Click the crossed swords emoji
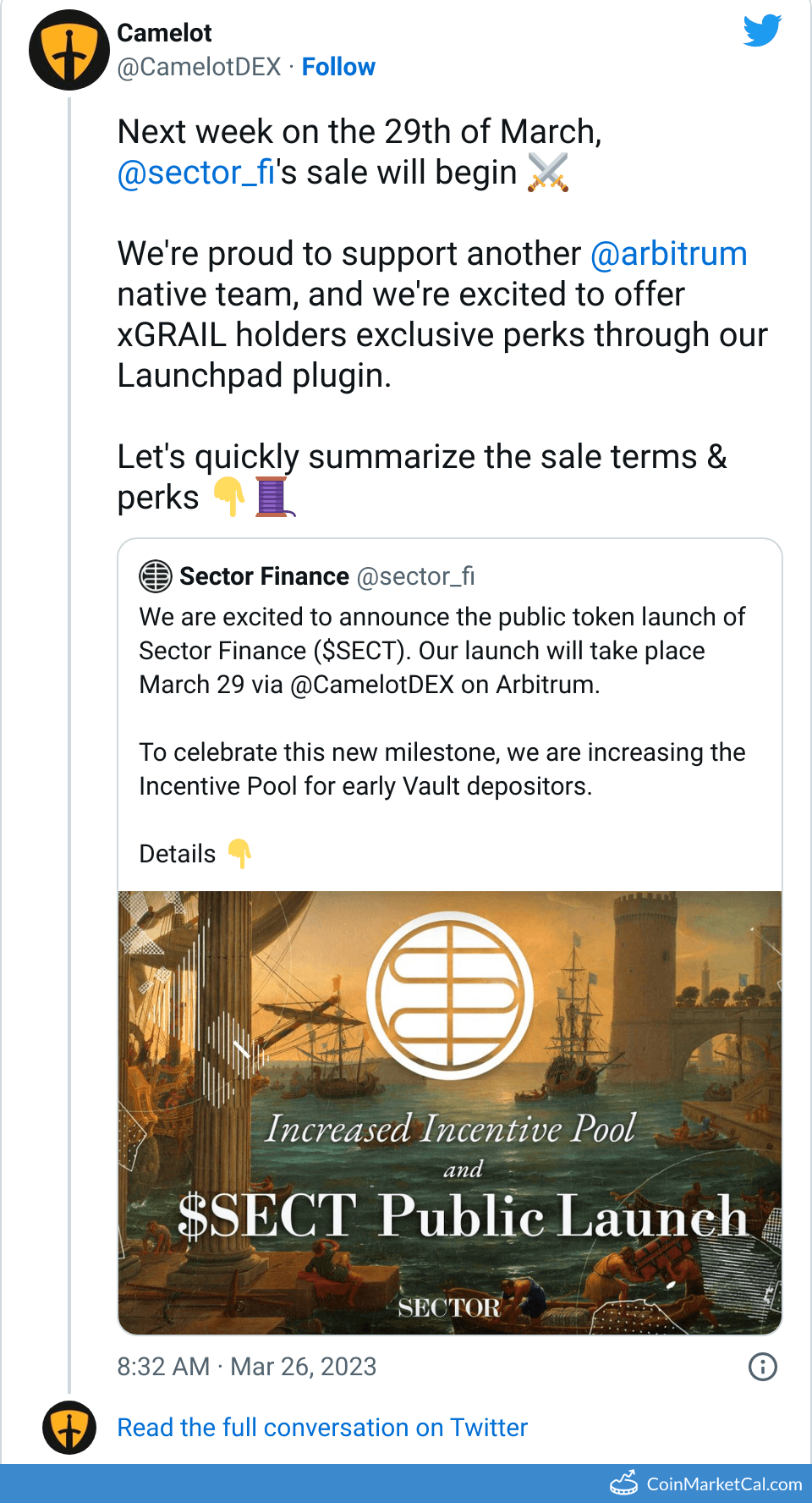This screenshot has height=1503, width=812. (x=548, y=173)
